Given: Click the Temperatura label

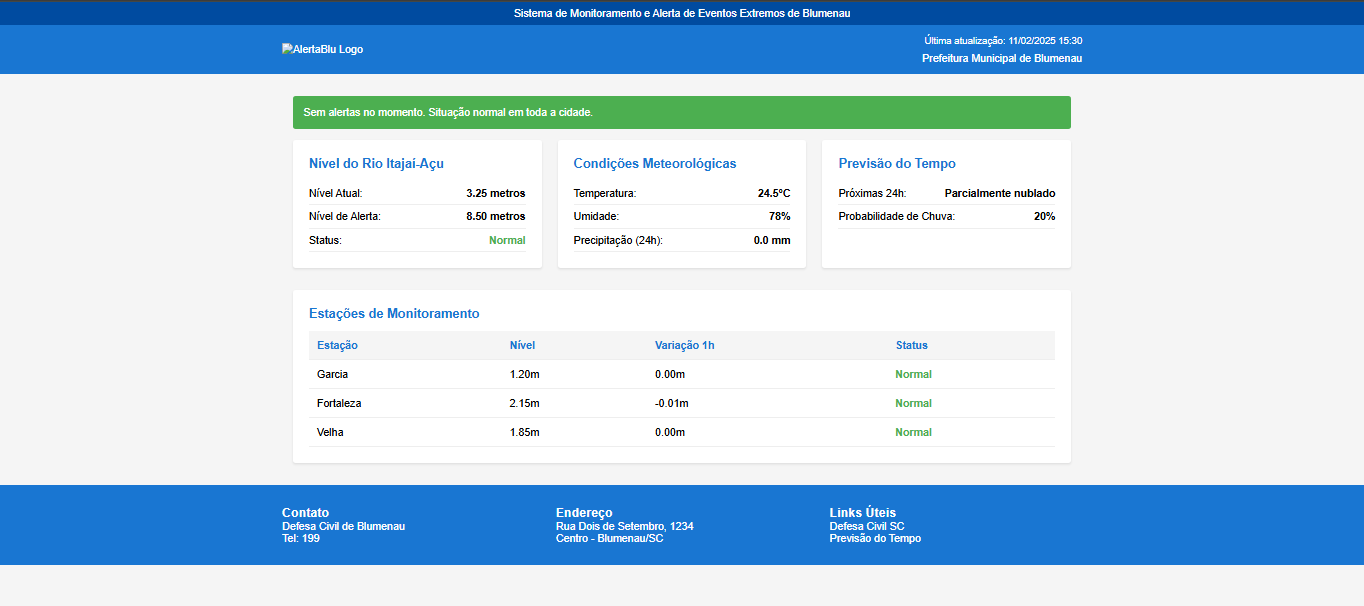Looking at the screenshot, I should [605, 193].
